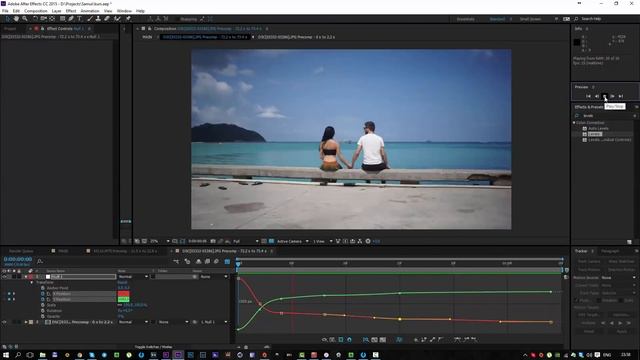Open the 1 View layout dropdown
This screenshot has width=640, height=360.
click(x=322, y=241)
